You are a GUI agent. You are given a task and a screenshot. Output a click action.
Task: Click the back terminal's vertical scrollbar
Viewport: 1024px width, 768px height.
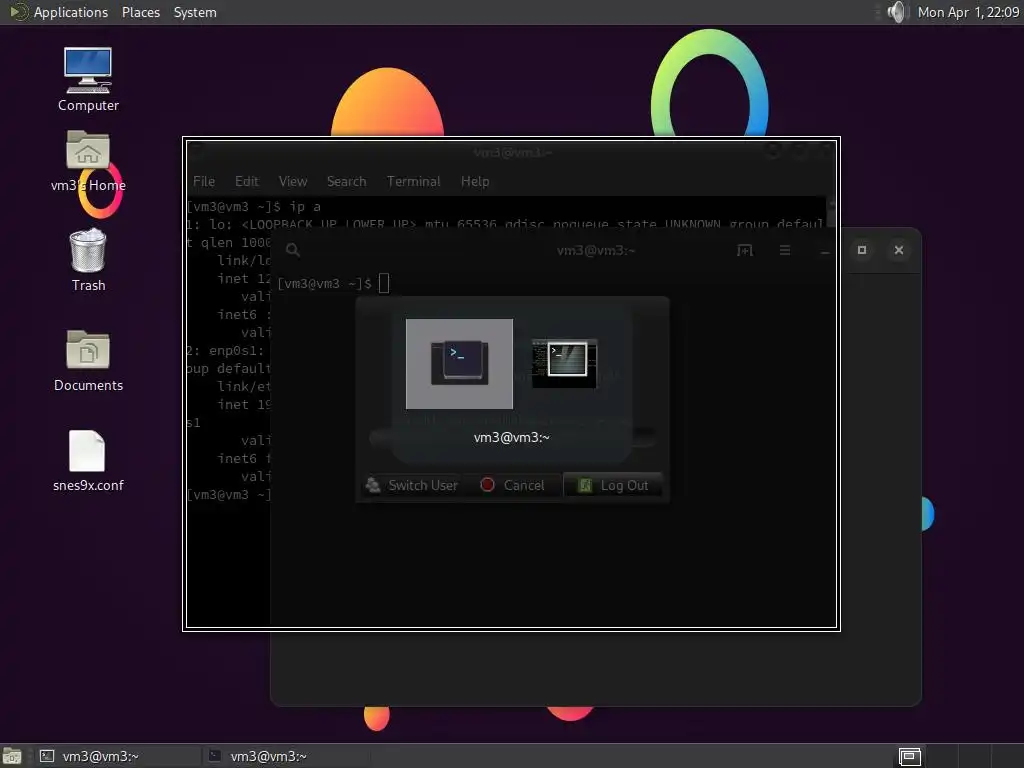click(x=831, y=212)
